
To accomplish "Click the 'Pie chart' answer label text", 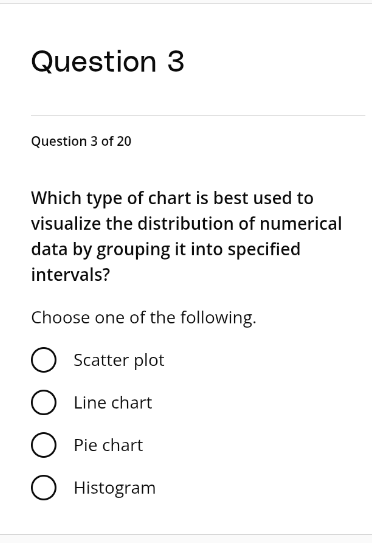I will click(x=108, y=445).
